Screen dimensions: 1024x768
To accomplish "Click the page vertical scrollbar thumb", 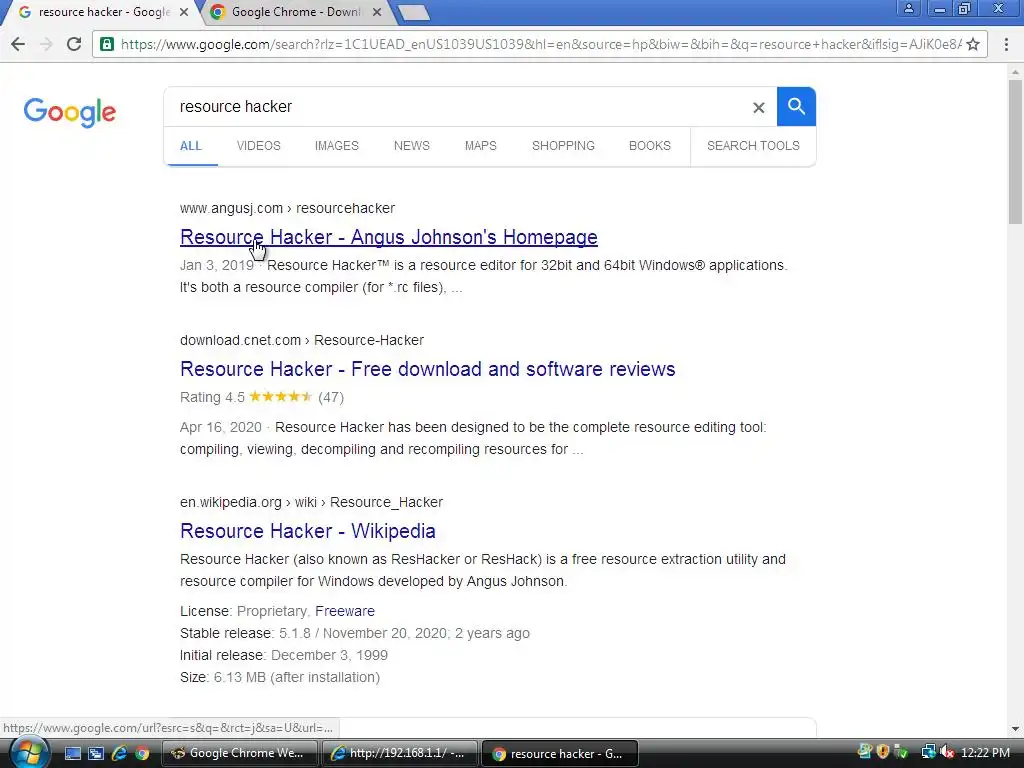I will (x=1015, y=152).
